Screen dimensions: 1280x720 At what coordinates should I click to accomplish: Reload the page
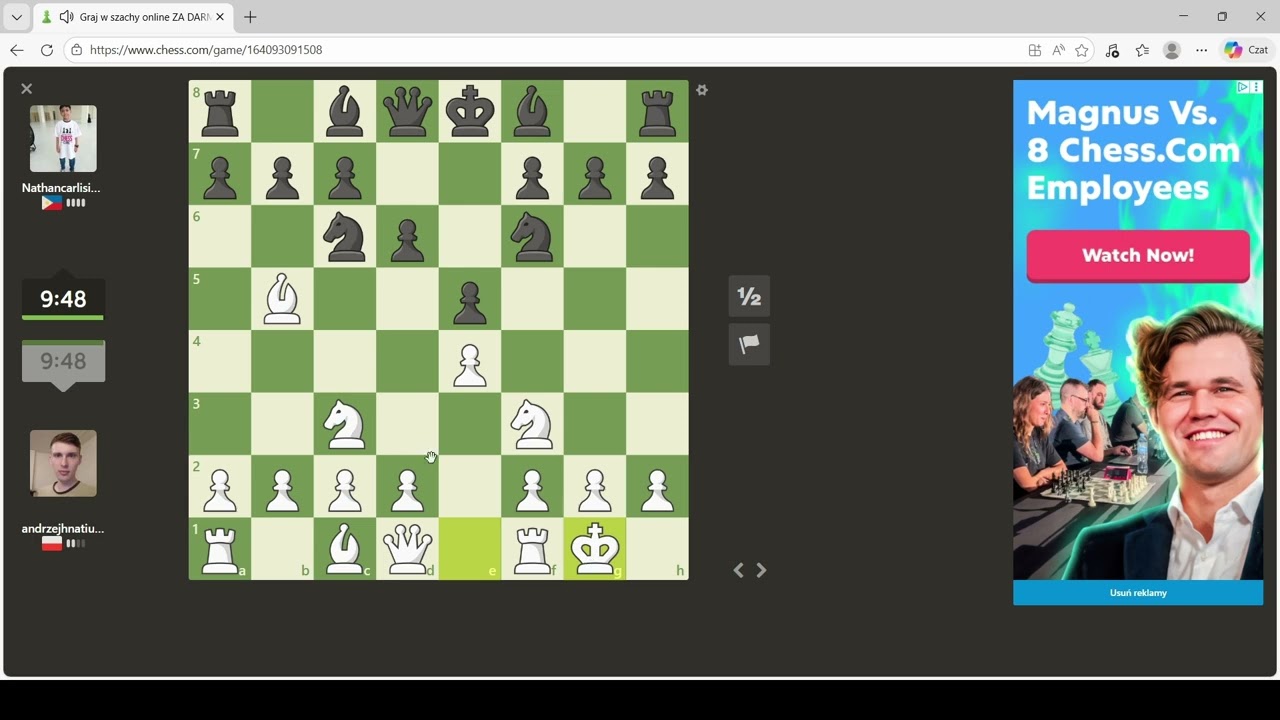coord(47,50)
